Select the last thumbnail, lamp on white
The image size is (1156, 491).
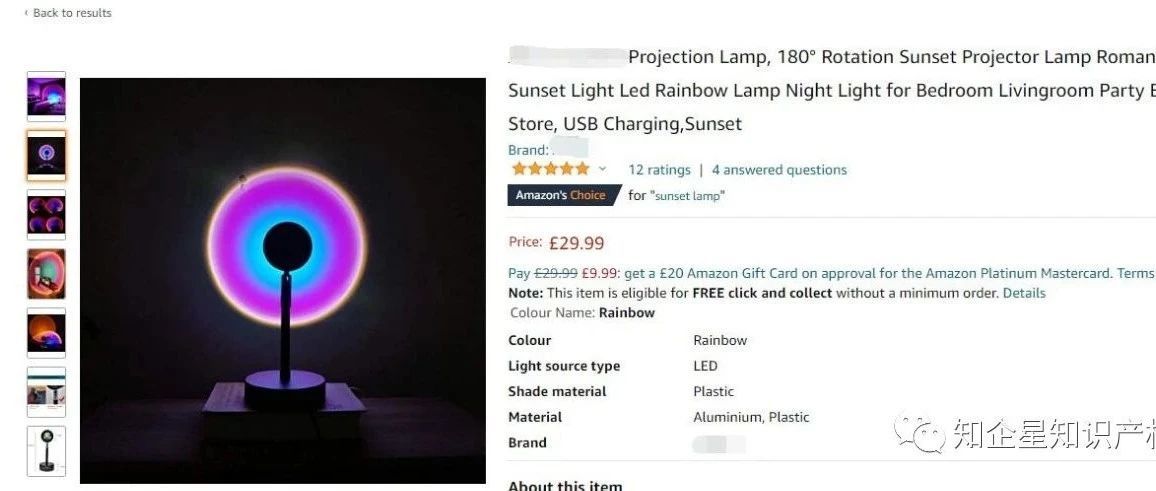46,451
